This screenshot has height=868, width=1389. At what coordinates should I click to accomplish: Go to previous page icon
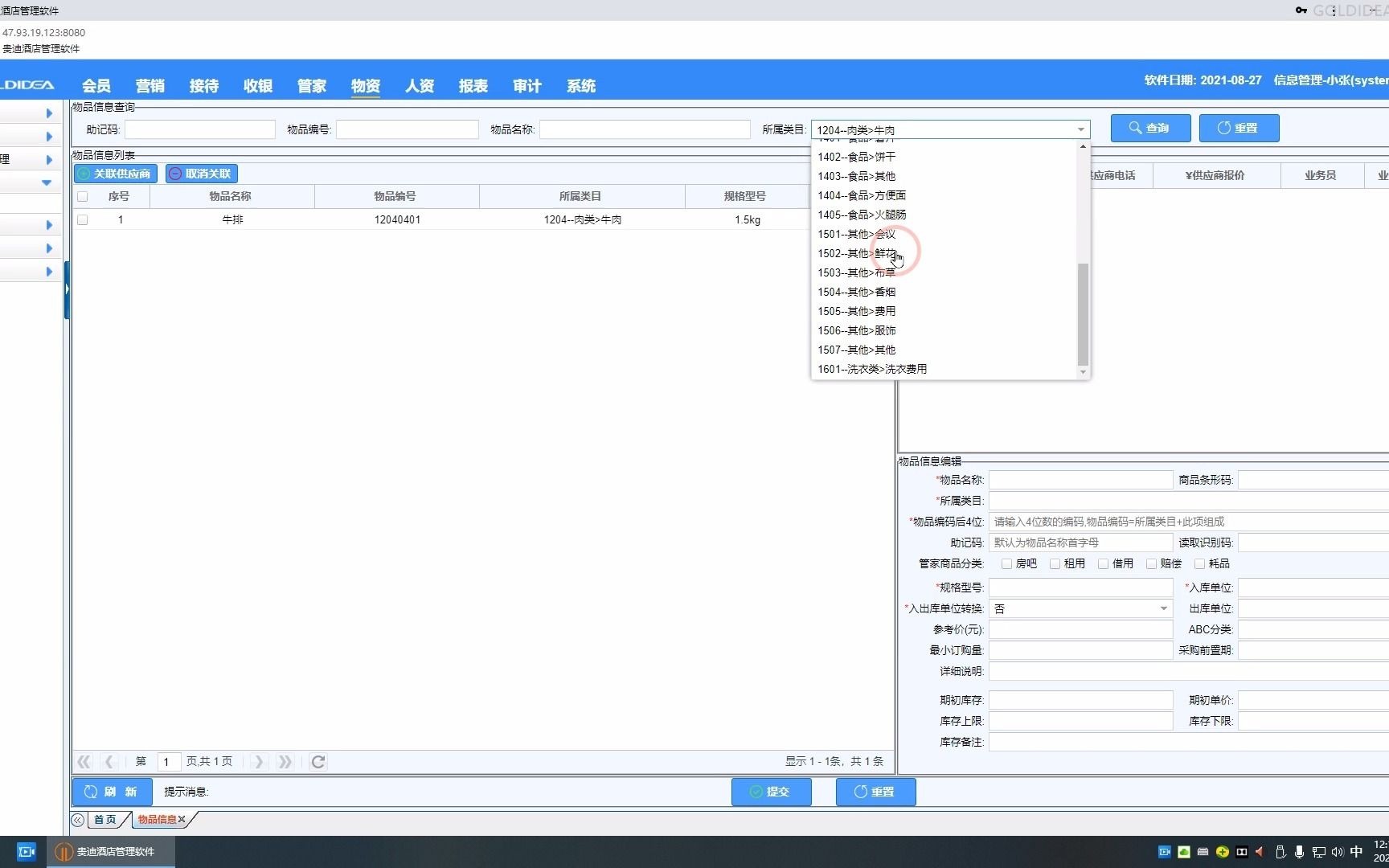click(x=110, y=761)
